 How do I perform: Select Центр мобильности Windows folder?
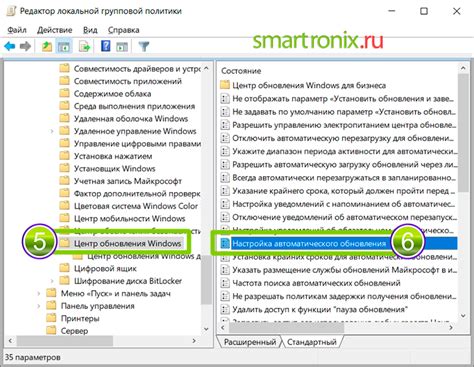pos(129,219)
